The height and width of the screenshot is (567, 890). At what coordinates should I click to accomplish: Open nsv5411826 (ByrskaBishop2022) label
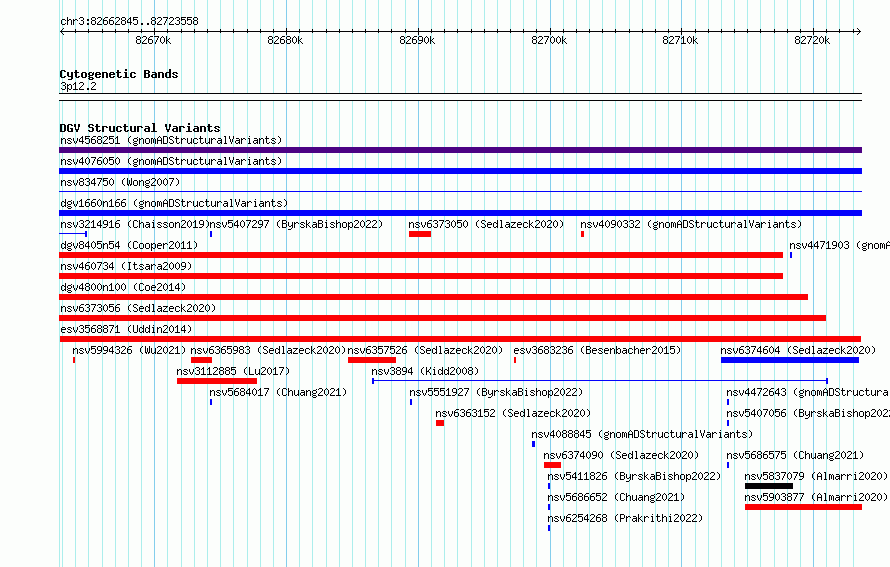(634, 476)
